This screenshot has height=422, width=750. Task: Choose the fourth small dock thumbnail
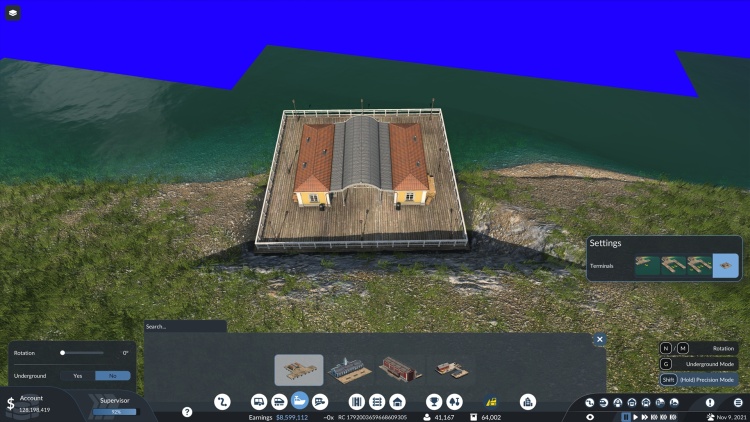pyautogui.click(x=451, y=370)
